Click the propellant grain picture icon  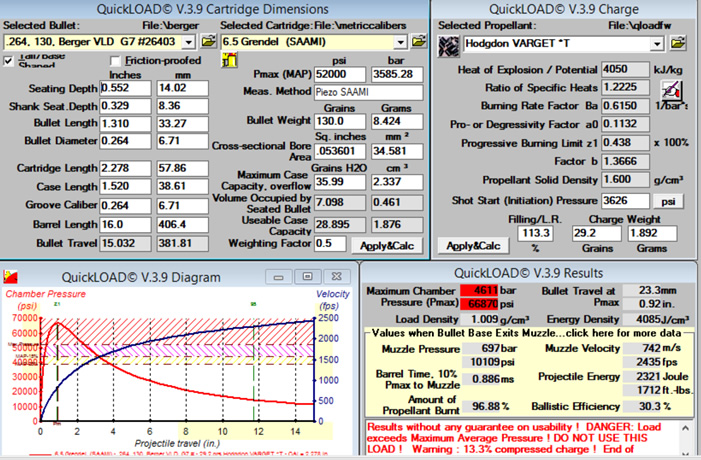tap(449, 44)
